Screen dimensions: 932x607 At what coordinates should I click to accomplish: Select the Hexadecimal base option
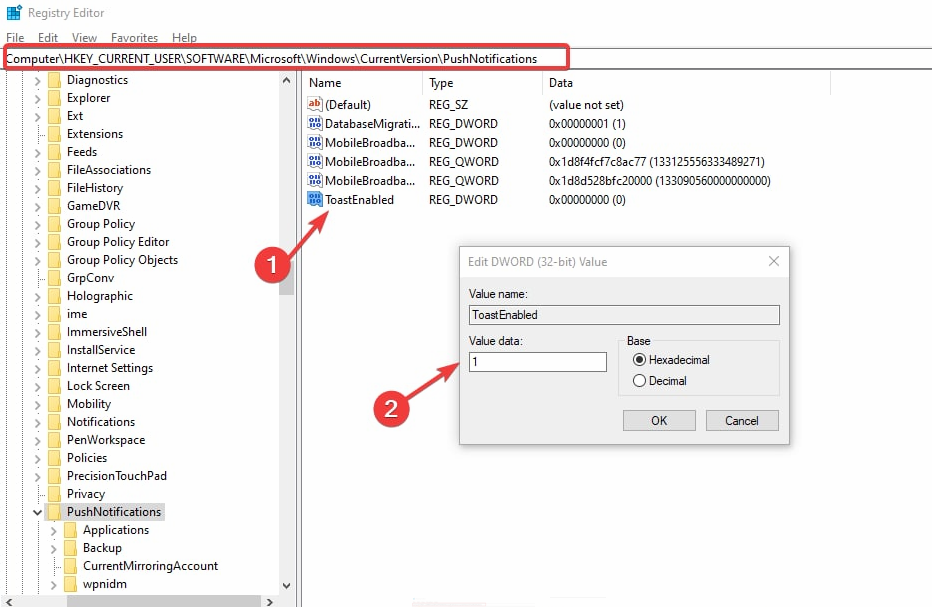pyautogui.click(x=640, y=360)
